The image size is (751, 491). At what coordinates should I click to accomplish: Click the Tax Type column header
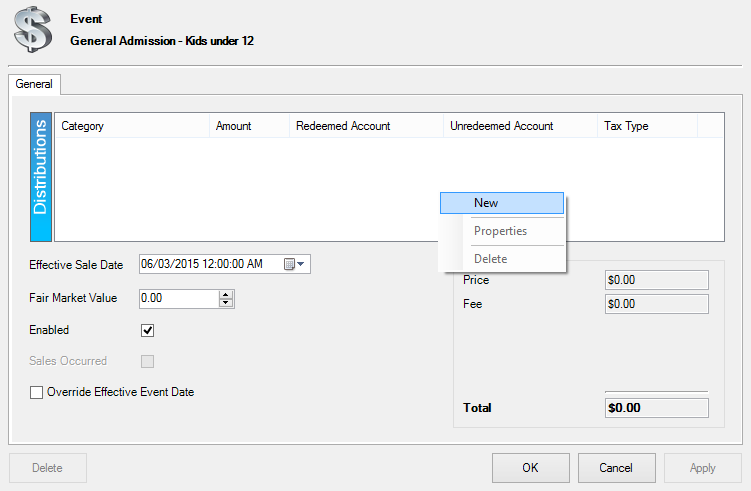648,126
